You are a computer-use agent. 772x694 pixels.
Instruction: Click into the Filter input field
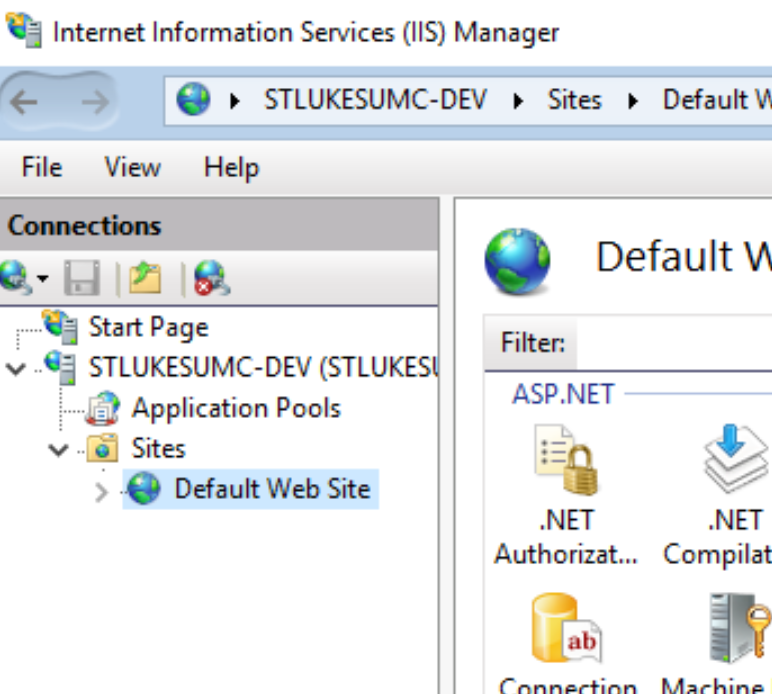pyautogui.click(x=674, y=343)
